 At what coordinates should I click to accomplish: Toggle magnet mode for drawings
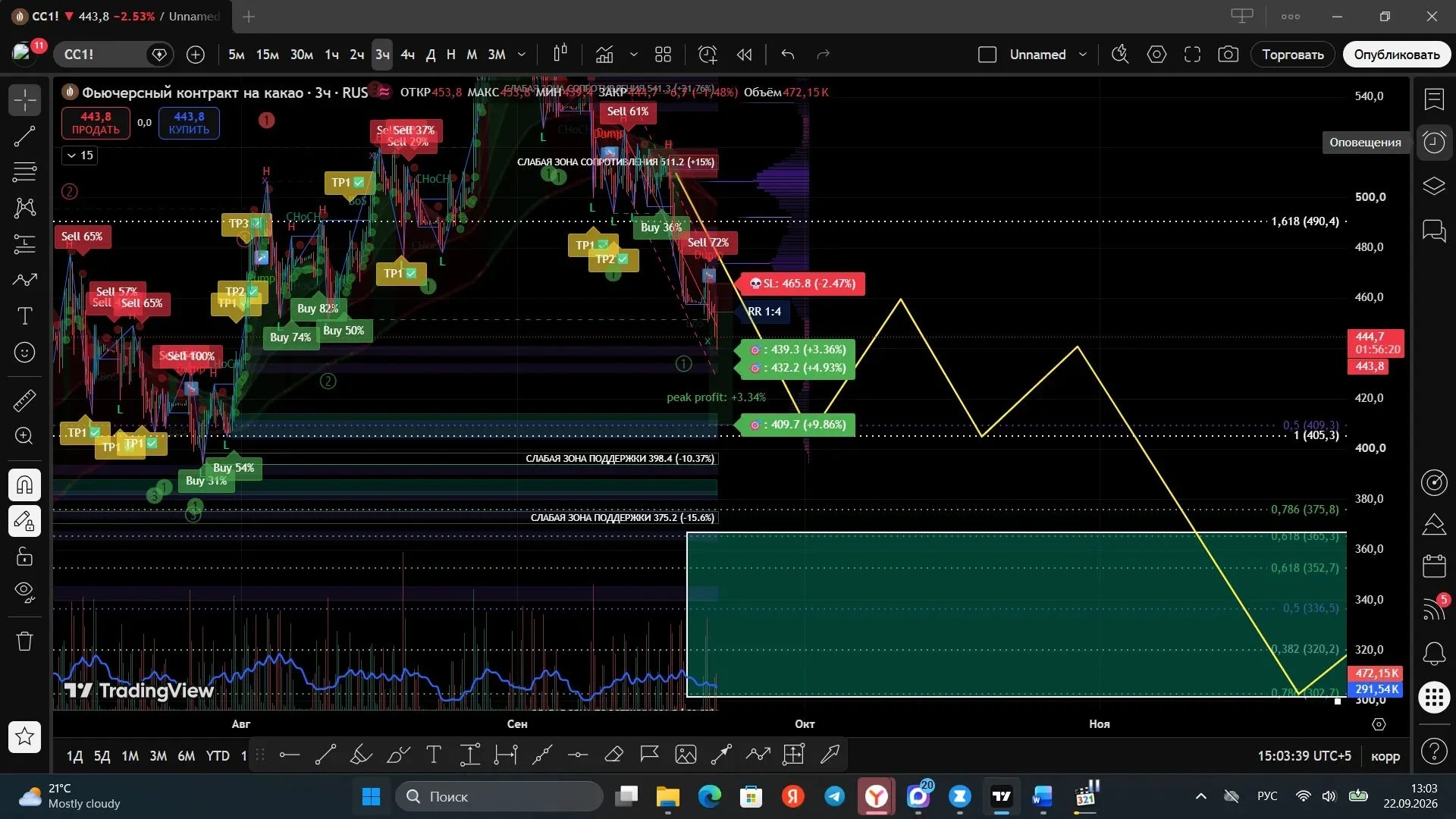click(25, 485)
